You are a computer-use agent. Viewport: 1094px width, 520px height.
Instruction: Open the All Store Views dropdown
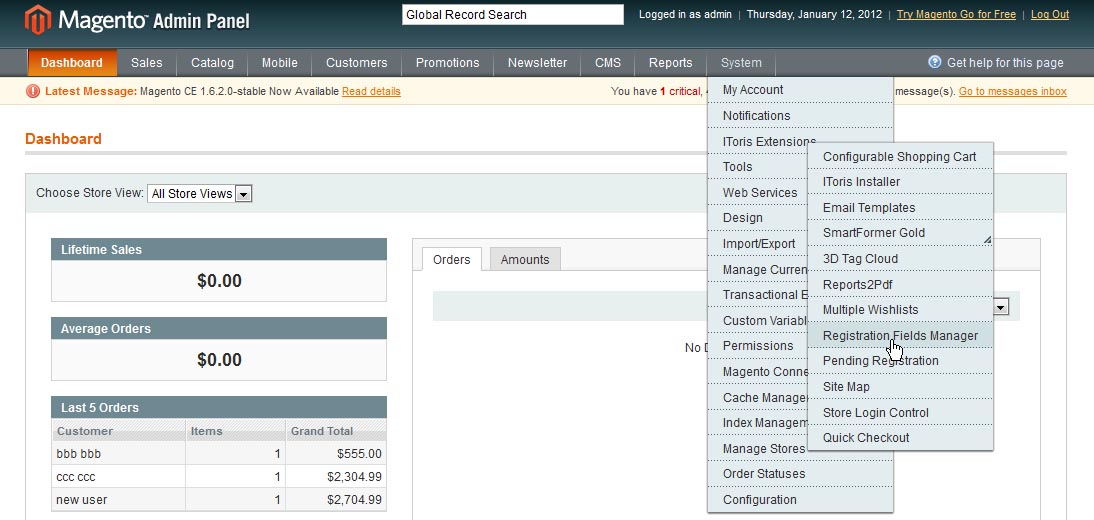(200, 193)
